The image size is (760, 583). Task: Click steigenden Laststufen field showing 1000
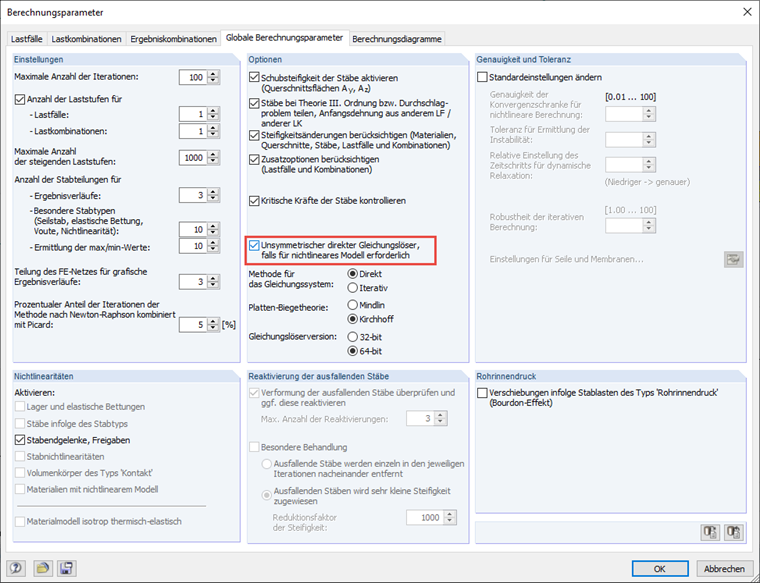[193, 158]
